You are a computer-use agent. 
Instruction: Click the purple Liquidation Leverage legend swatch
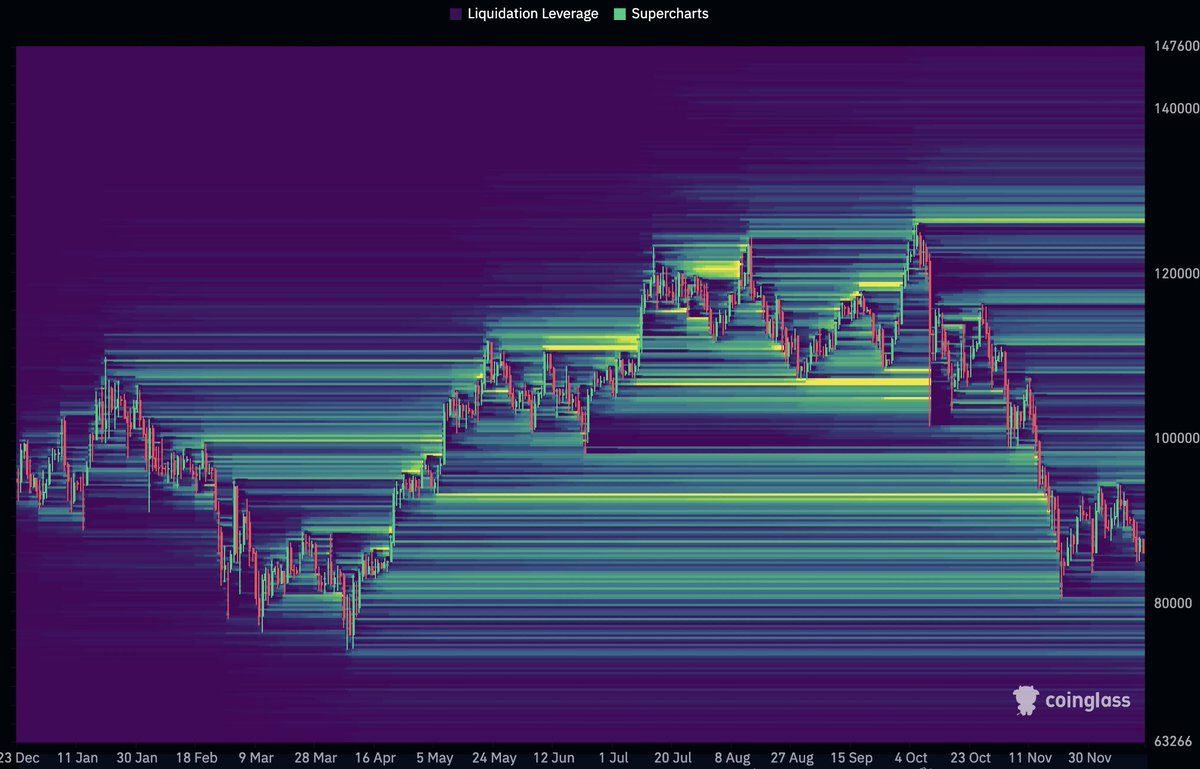tap(456, 14)
